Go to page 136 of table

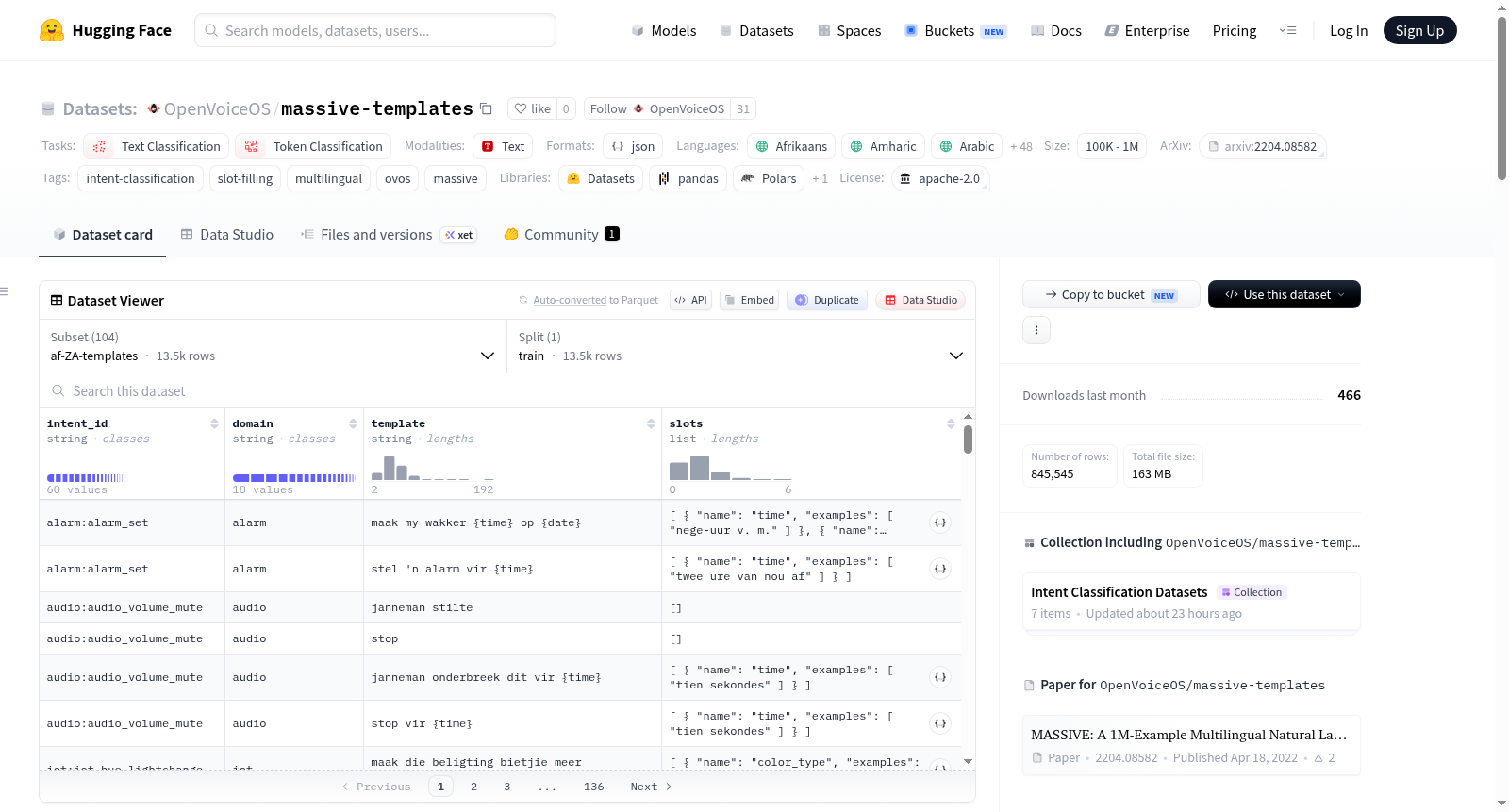594,787
